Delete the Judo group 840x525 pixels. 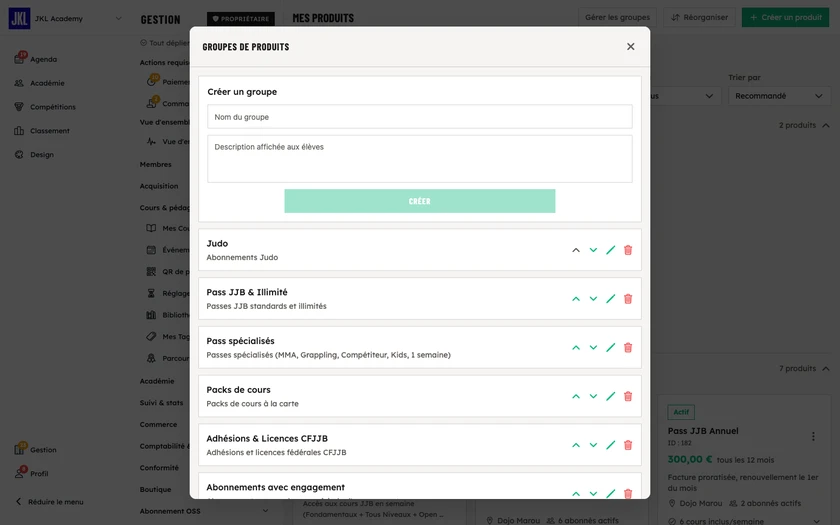coord(628,250)
